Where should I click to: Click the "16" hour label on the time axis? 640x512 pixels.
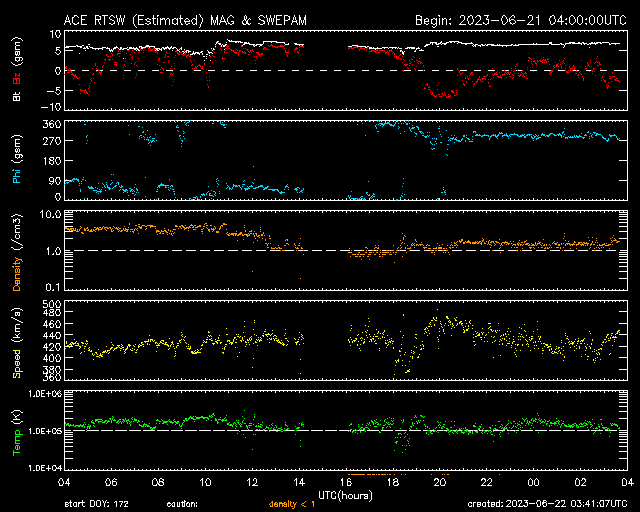tap(346, 483)
